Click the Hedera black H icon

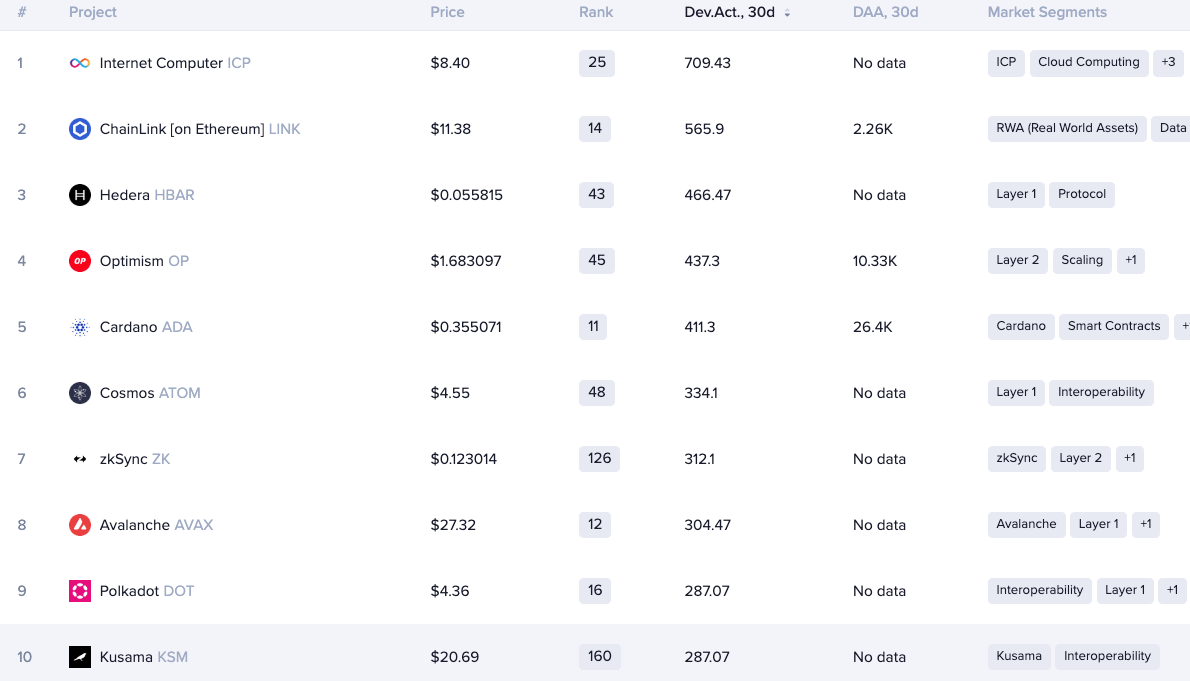tap(80, 195)
